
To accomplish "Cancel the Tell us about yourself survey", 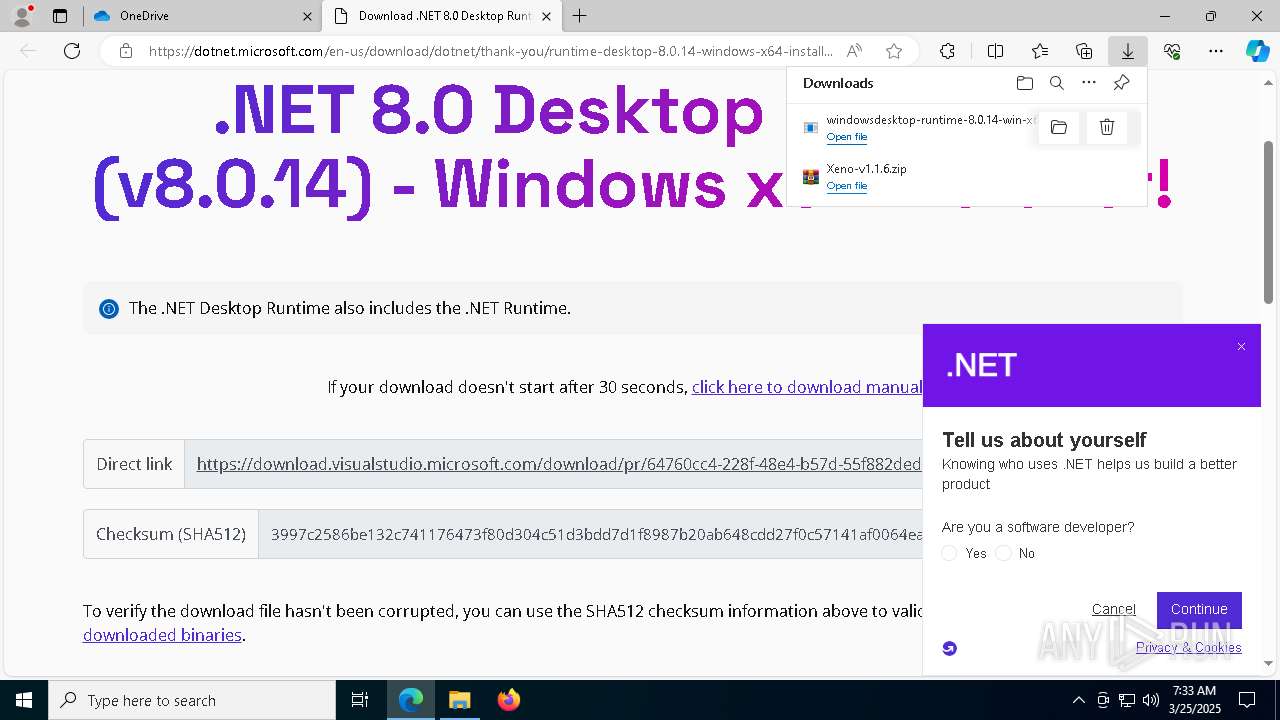I will coord(1114,609).
